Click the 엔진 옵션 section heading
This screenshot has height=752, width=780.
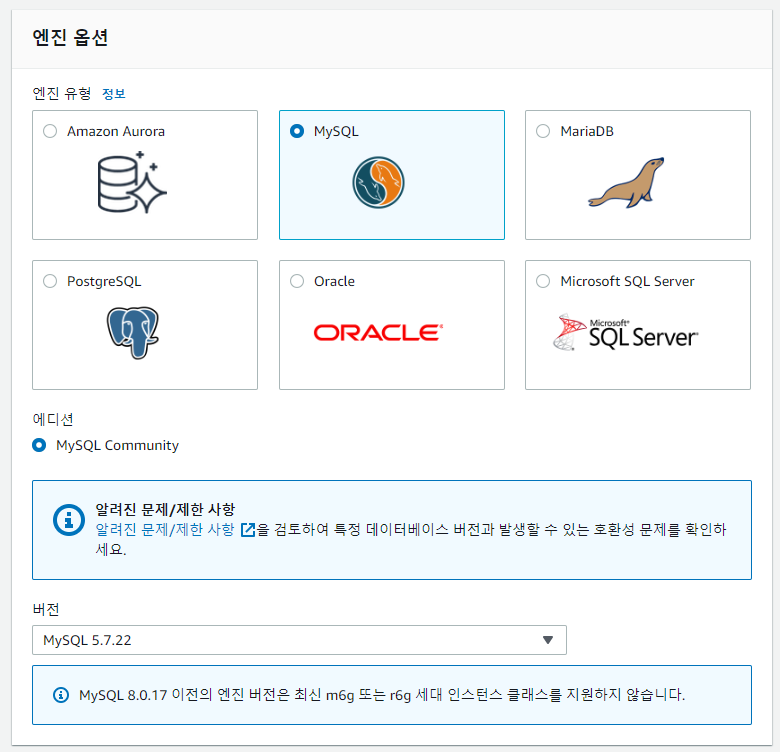click(70, 37)
